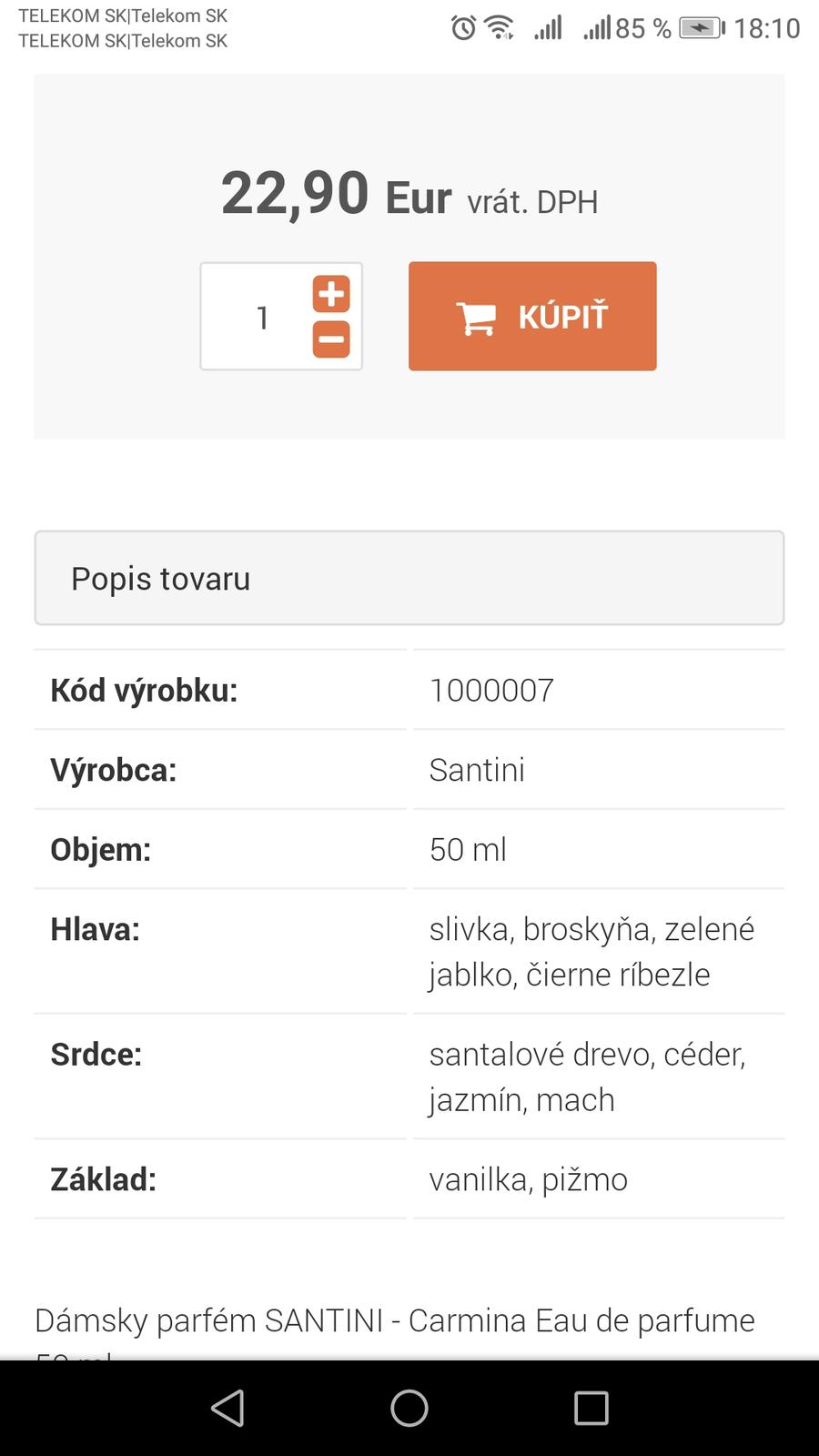This screenshot has height=1456, width=819.
Task: Tap the 18:10 clock in status bar
Action: tap(767, 28)
